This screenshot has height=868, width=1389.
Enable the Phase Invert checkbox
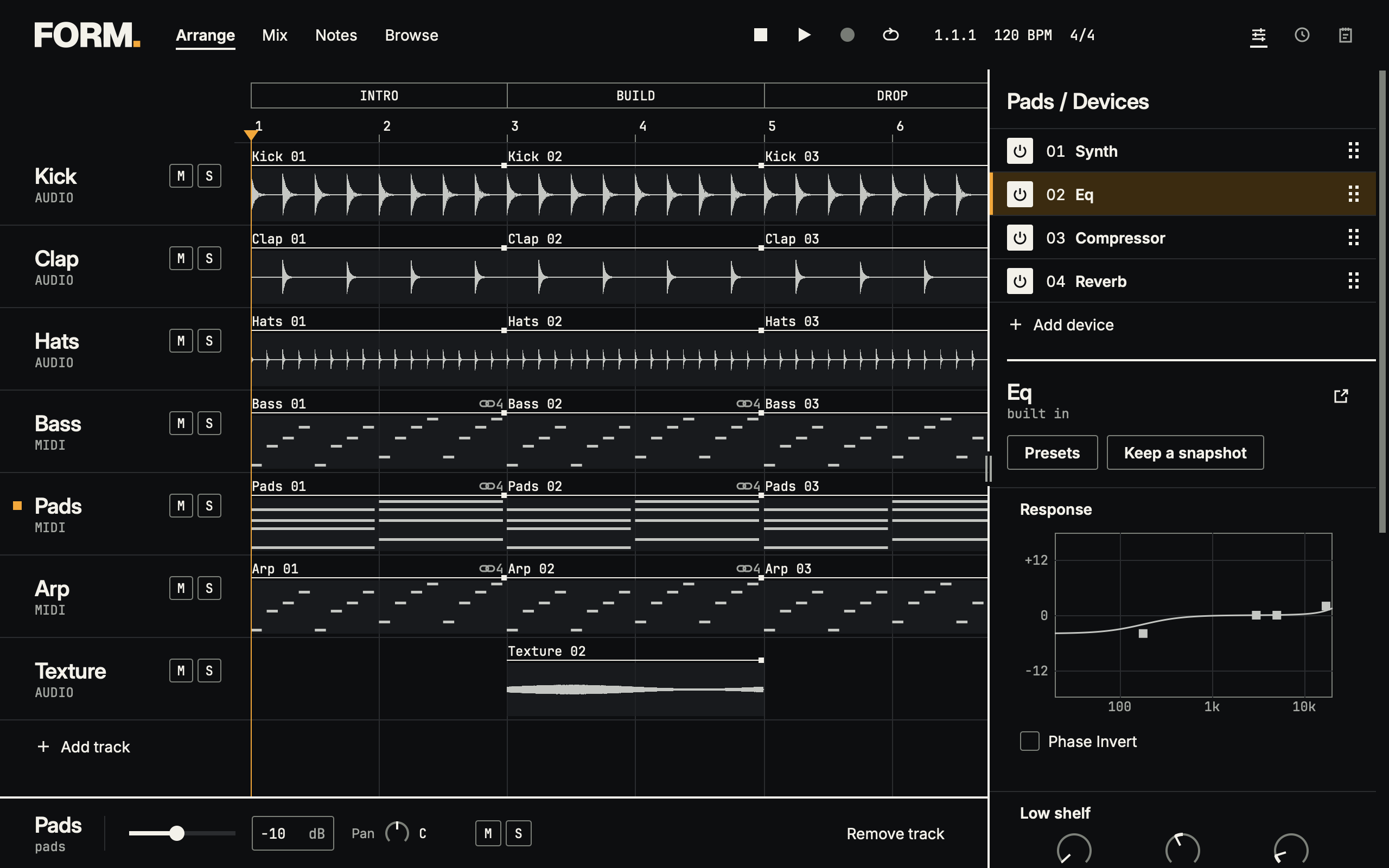[1030, 741]
